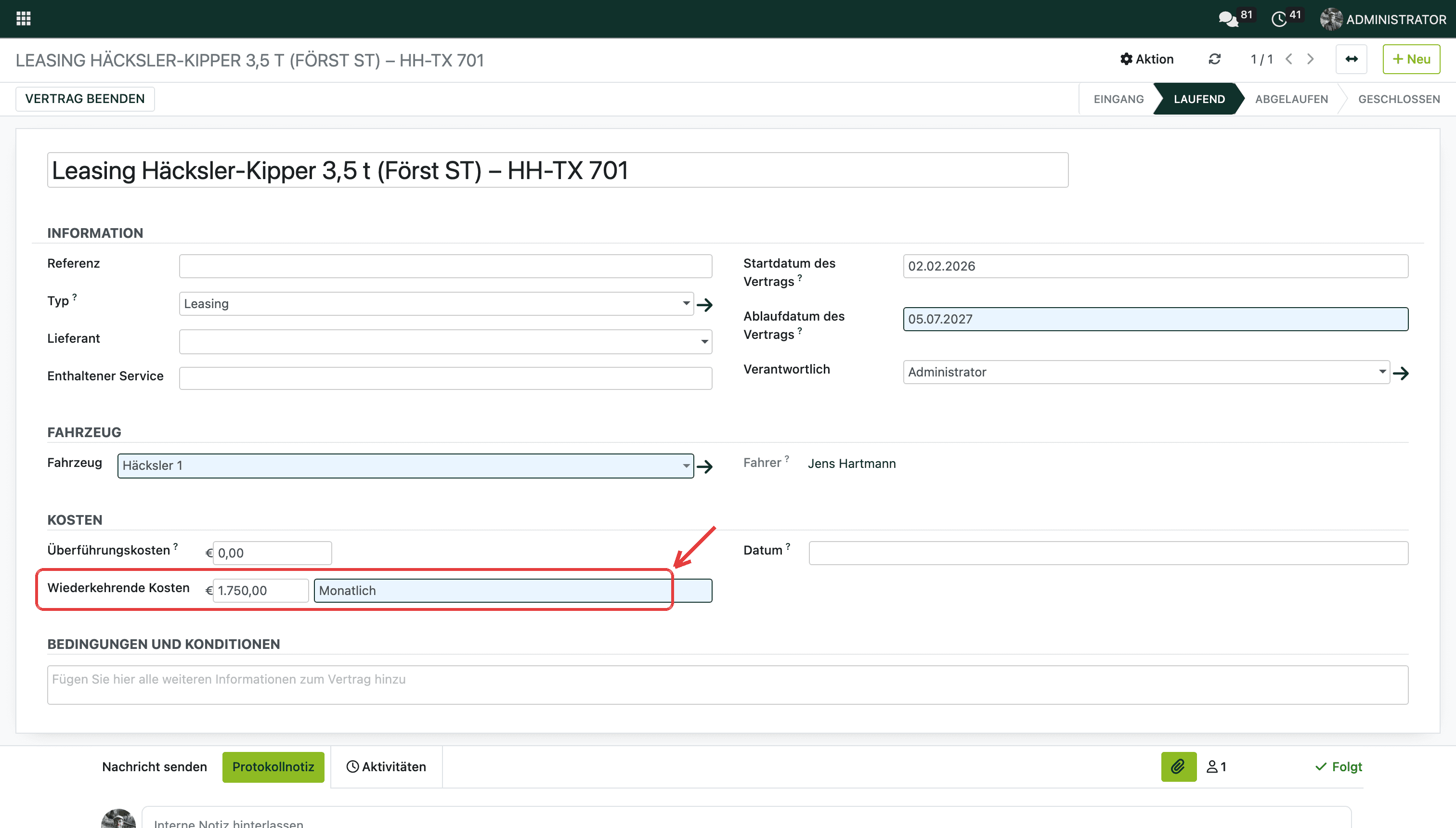Click the Datum field under Kosten

[1108, 553]
